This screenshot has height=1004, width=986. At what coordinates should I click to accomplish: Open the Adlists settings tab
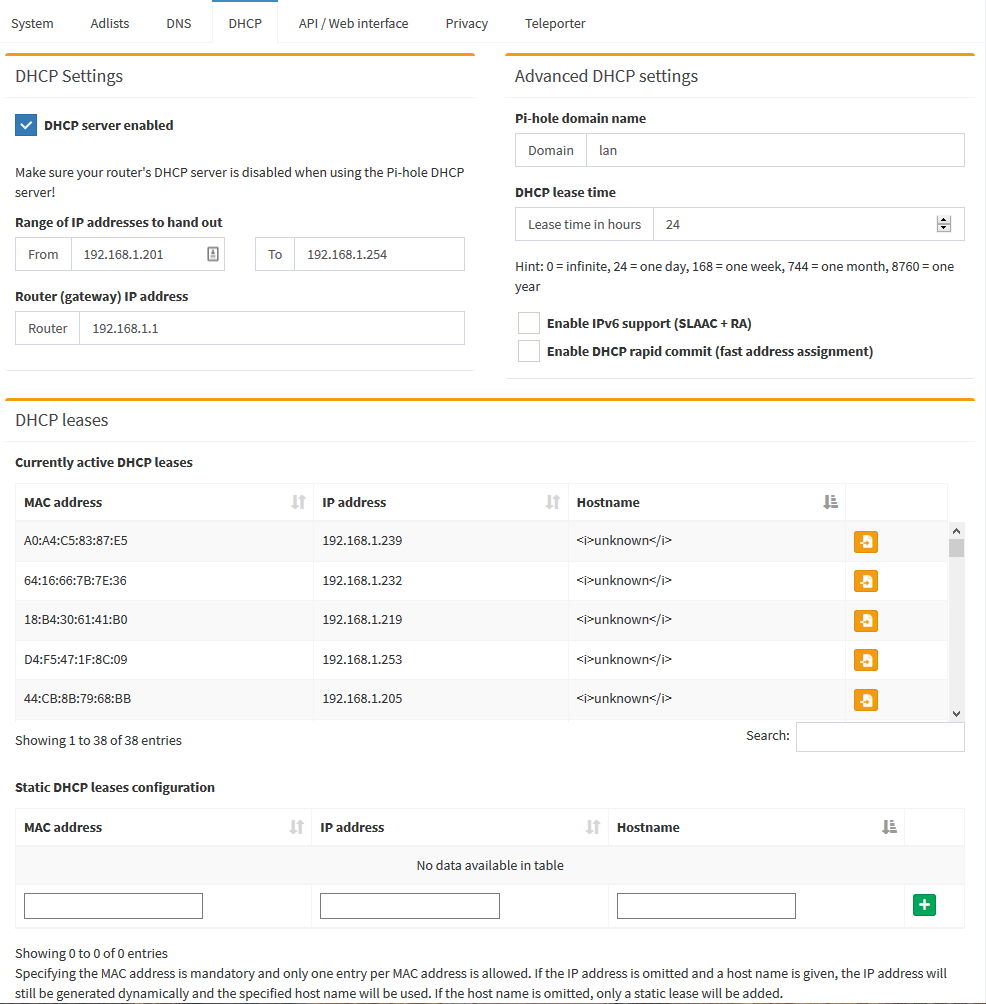click(x=109, y=23)
